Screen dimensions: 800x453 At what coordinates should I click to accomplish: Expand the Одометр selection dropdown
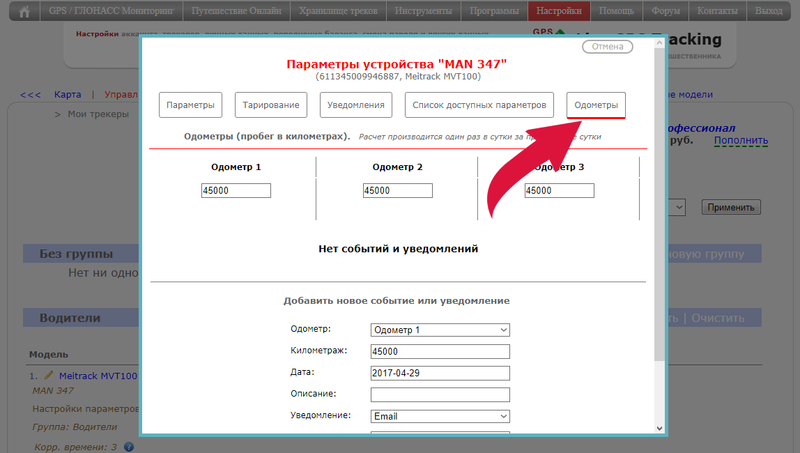pos(440,329)
